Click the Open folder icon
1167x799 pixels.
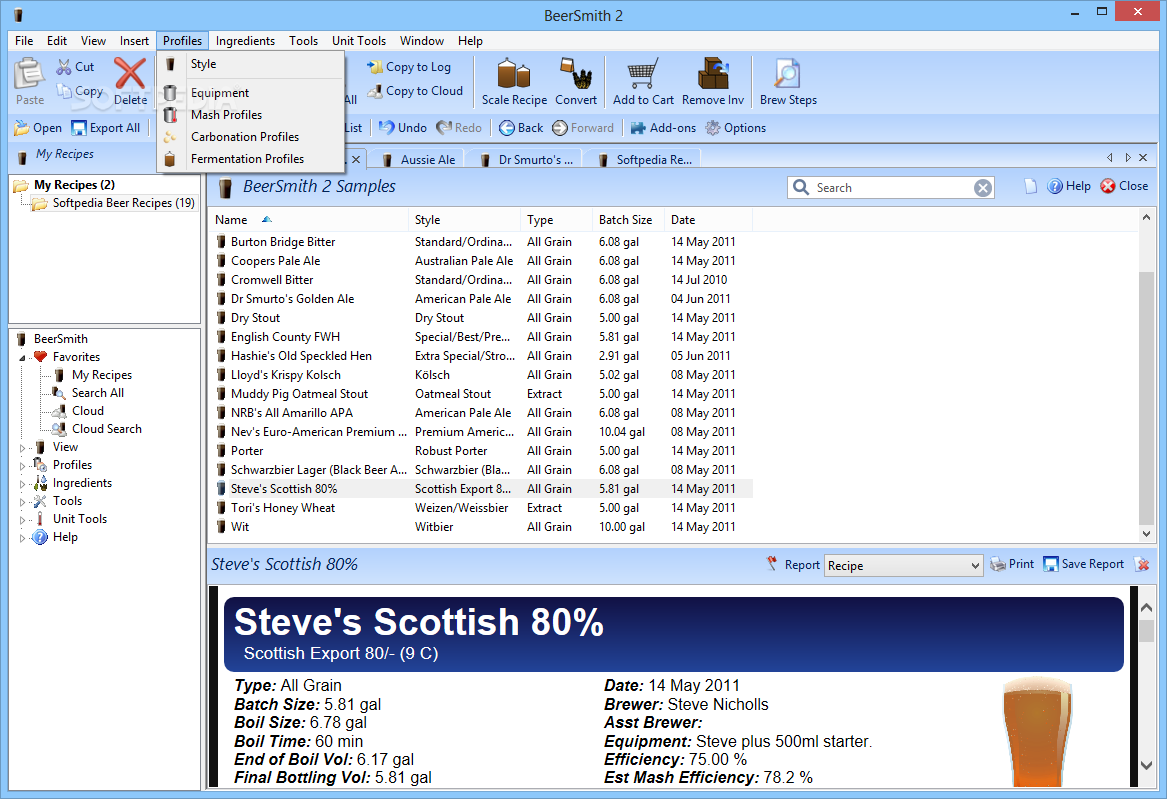click(22, 128)
